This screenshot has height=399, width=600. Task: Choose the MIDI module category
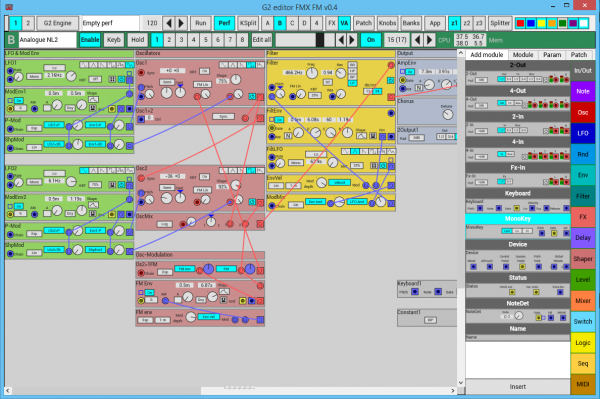click(583, 384)
